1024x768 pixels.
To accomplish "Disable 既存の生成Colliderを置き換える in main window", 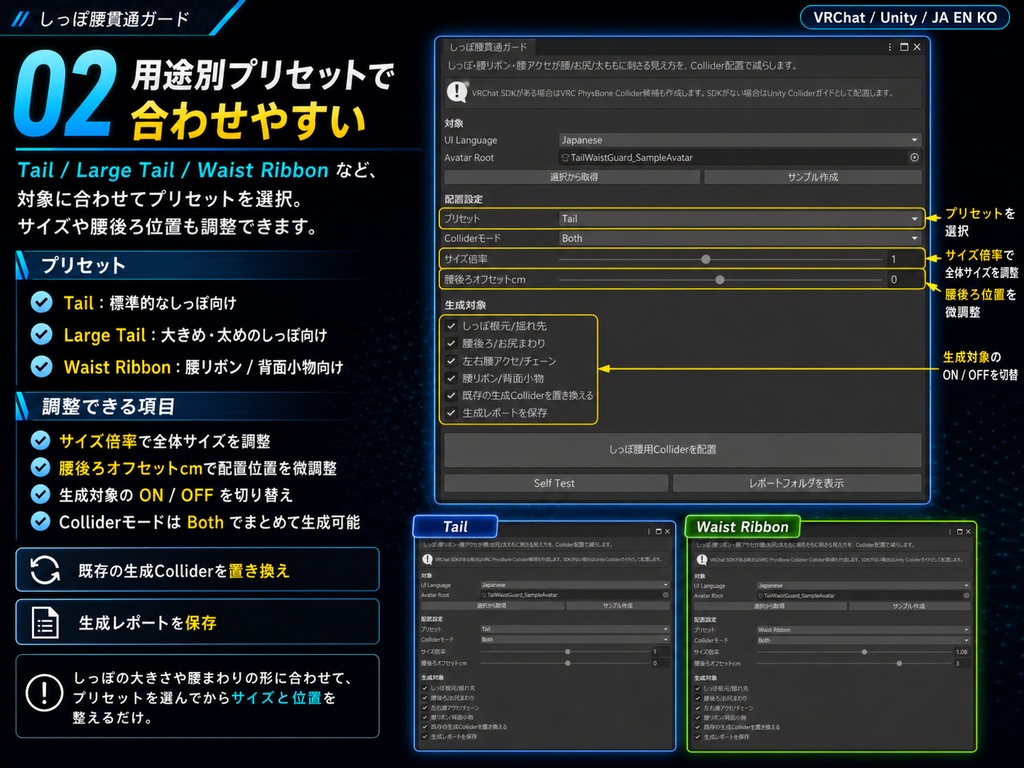I will 451,395.
